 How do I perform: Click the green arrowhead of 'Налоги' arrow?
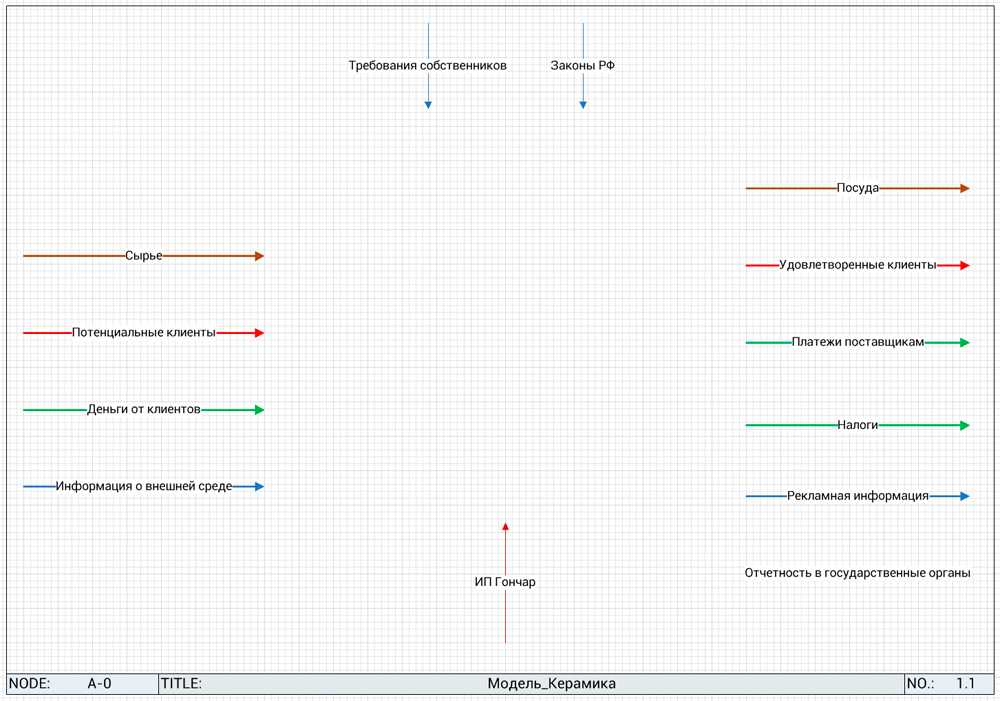(x=964, y=425)
